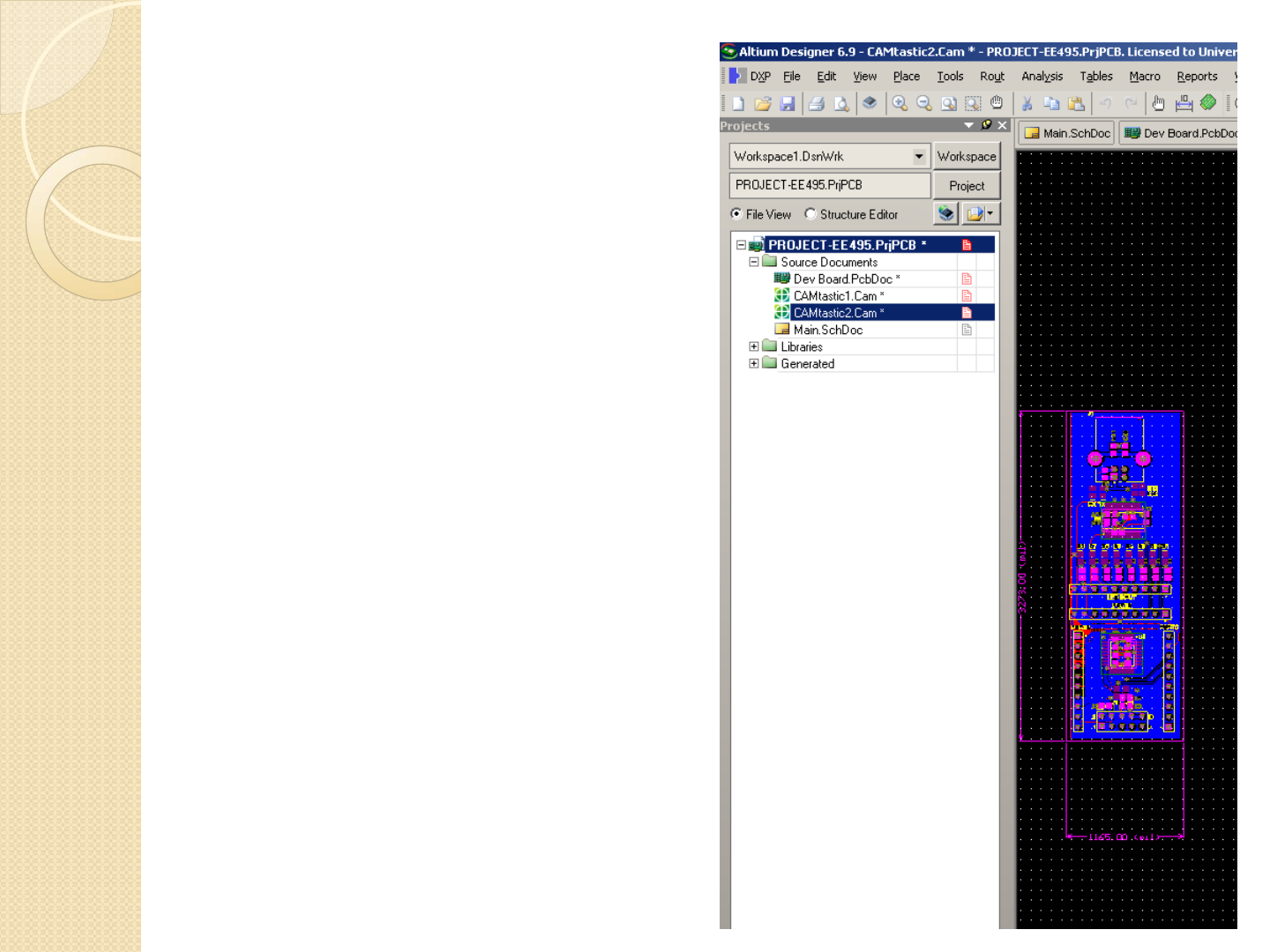Click the green board toolbar icon

pos(1208,103)
